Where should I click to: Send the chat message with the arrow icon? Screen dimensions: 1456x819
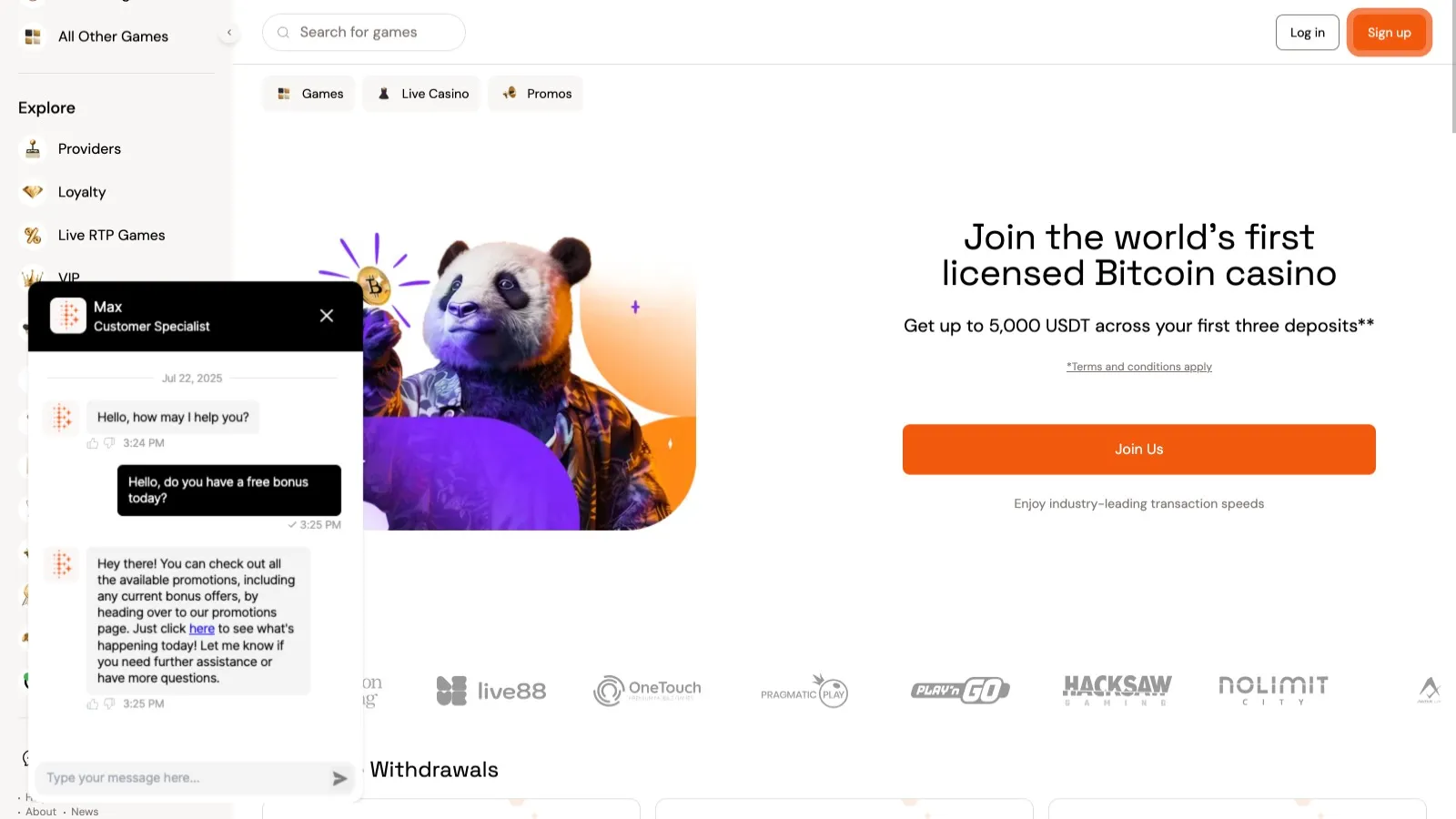(x=339, y=778)
